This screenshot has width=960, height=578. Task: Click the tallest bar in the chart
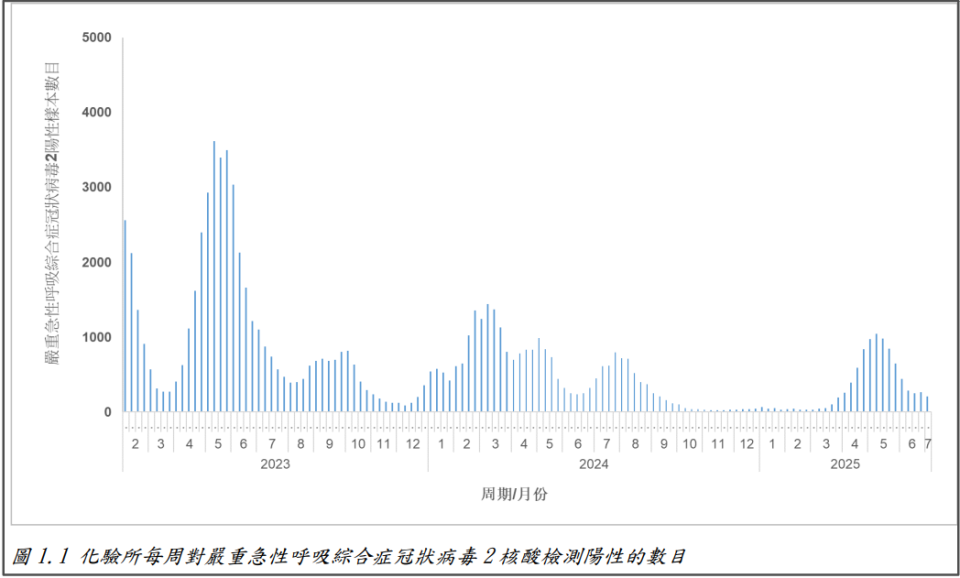click(x=214, y=277)
